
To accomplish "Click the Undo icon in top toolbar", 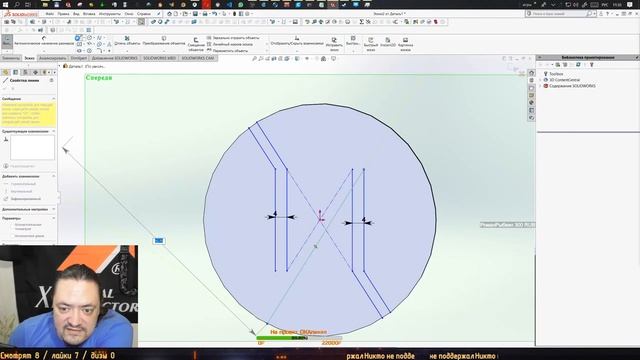I will point(215,14).
